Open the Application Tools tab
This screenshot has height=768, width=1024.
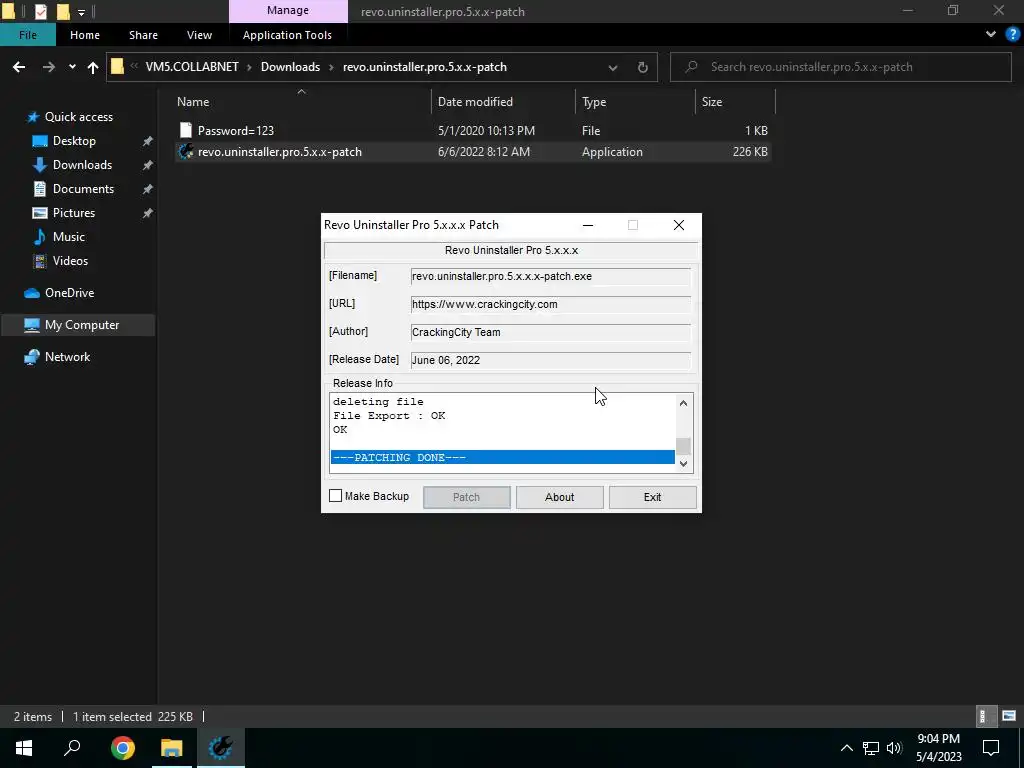287,35
